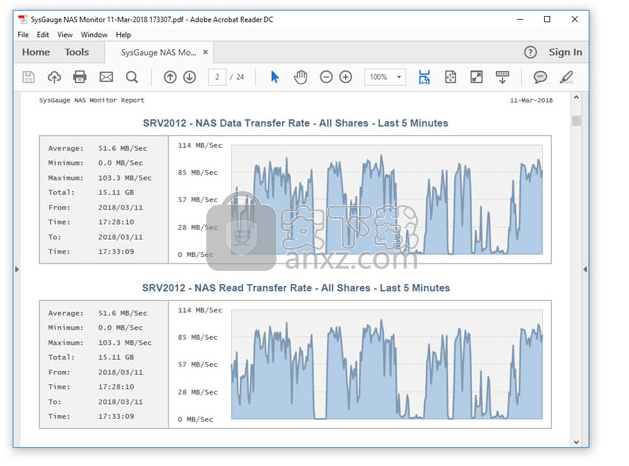
Task: Open the File menu
Action: [x=23, y=35]
